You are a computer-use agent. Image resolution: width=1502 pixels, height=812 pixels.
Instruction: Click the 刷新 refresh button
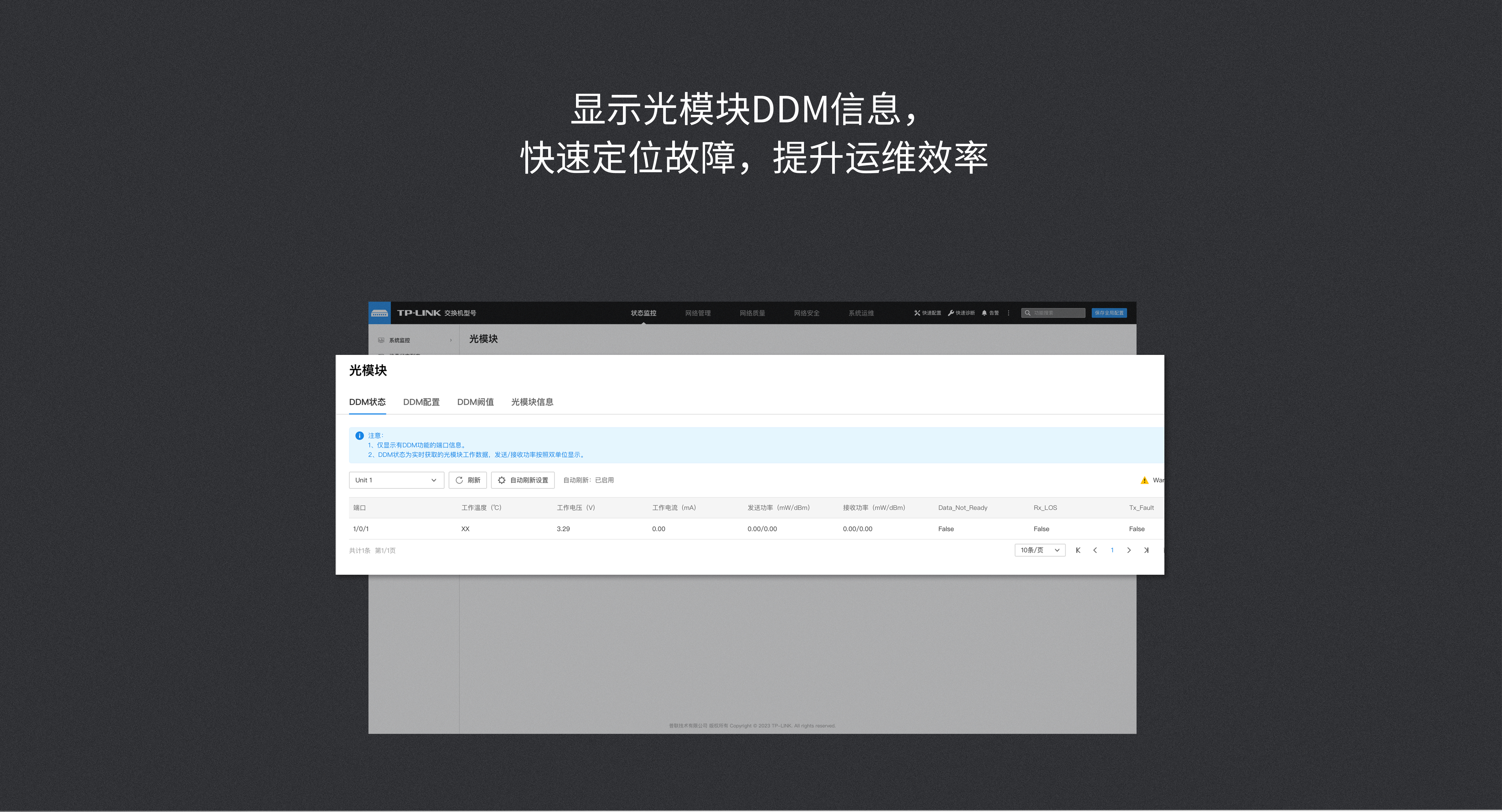coord(468,480)
